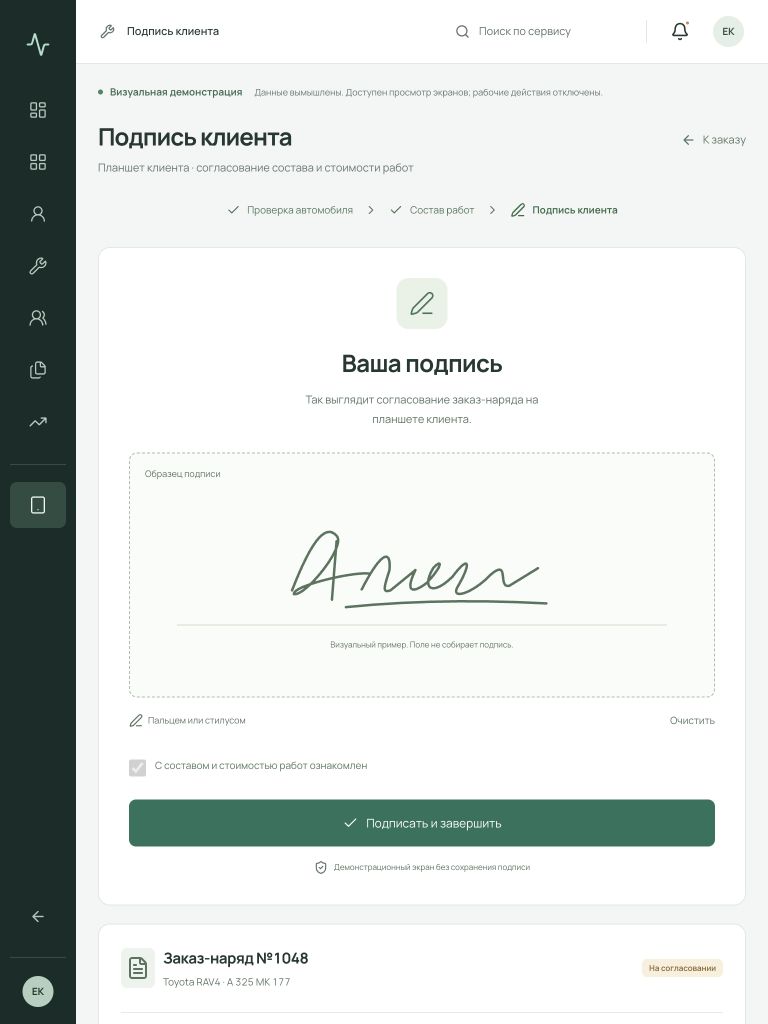This screenshot has width=768, height=1024.
Task: Open the two-people staff icon in the sidebar
Action: [x=38, y=318]
